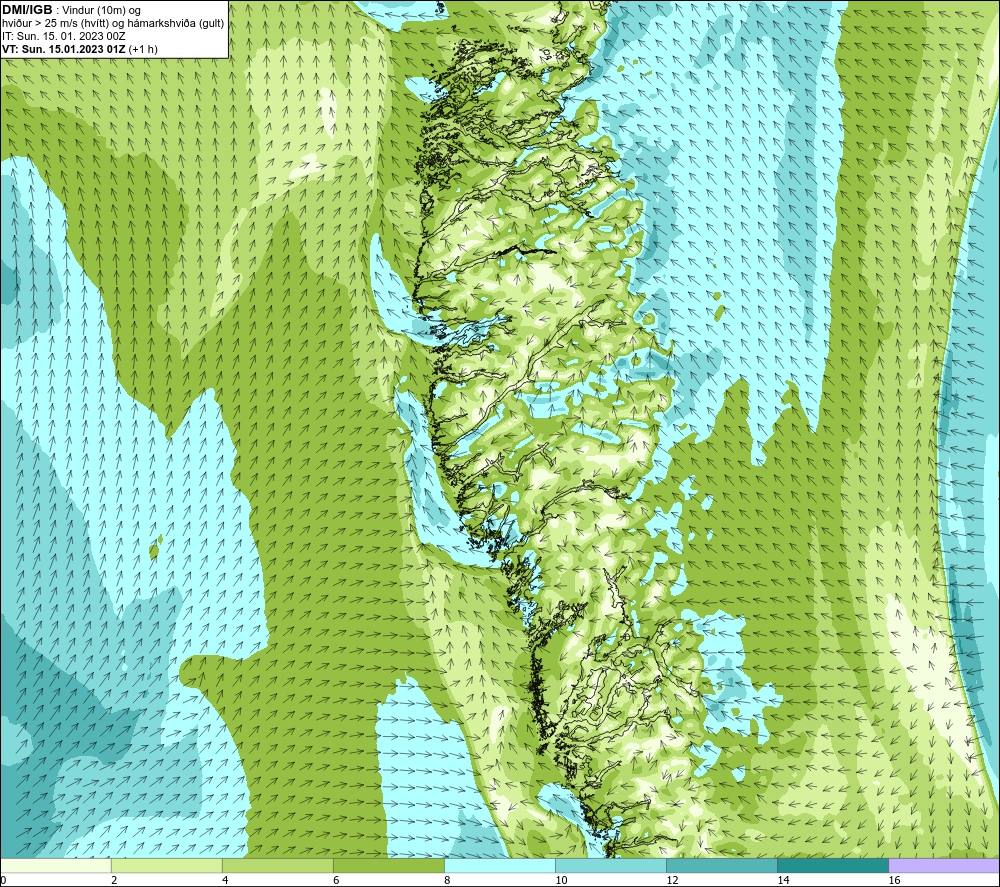1000x887 pixels.
Task: Click the 2–4 m/s light green legend swatch
Action: point(167,865)
